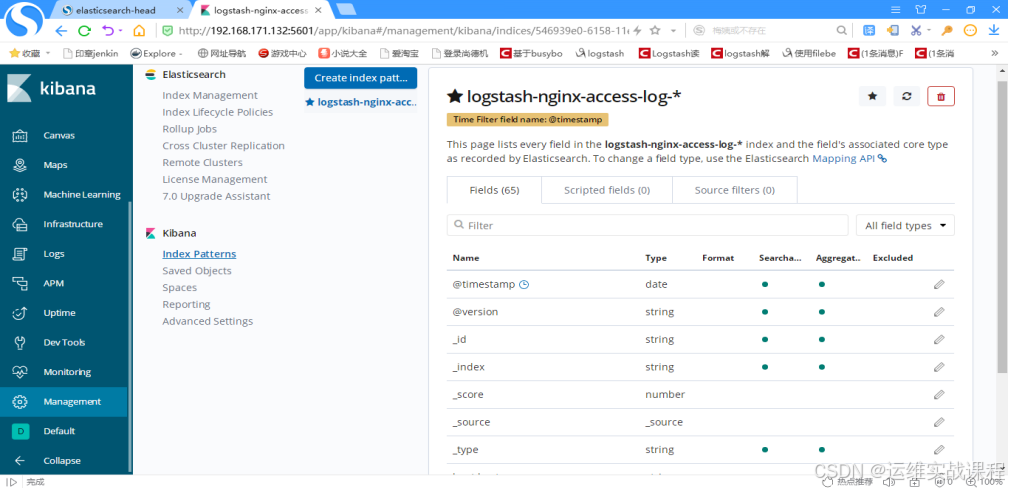Image resolution: width=1009 pixels, height=489 pixels.
Task: Go to browser home page icon
Action: (139, 31)
